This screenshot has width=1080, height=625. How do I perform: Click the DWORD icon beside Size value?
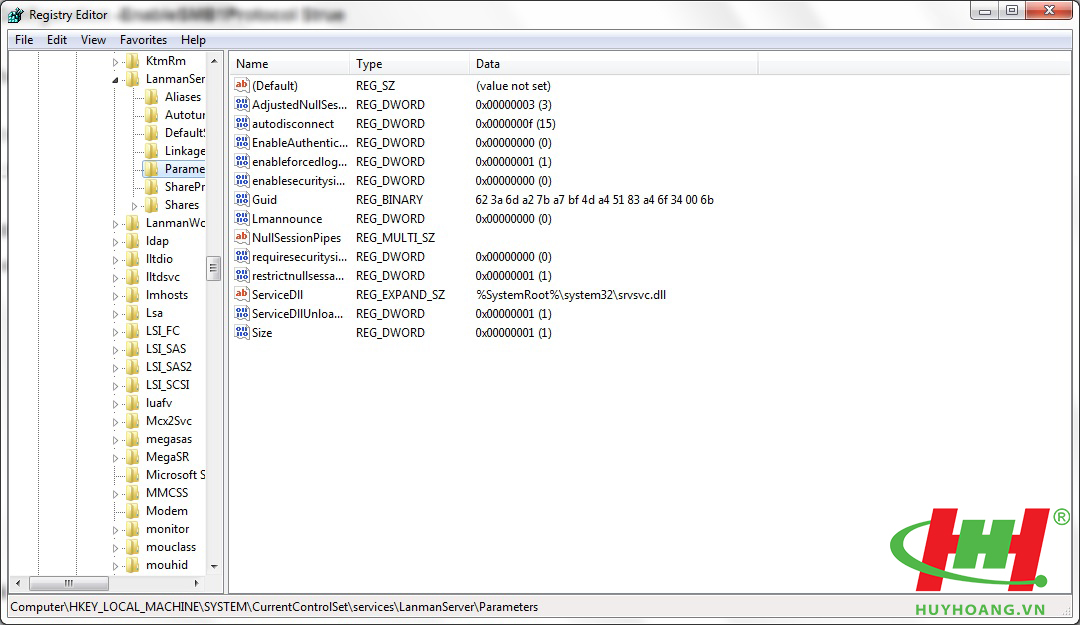241,333
